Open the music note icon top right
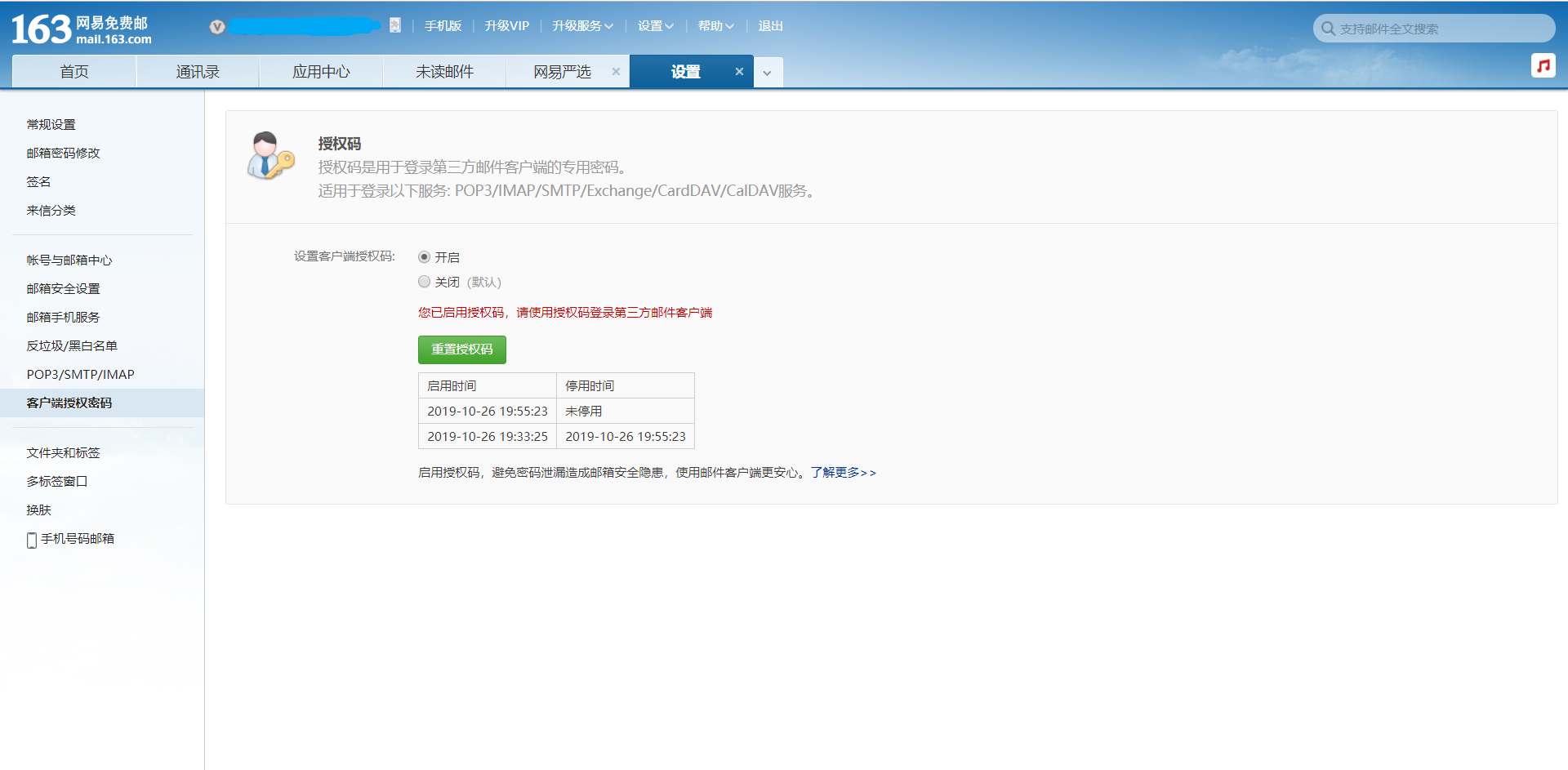1568x770 pixels. (1543, 65)
